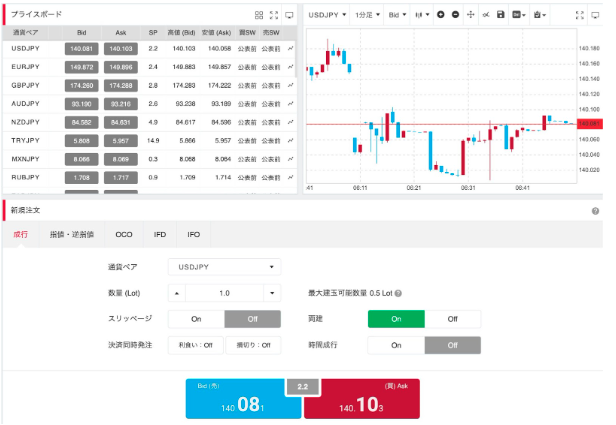Turn slippage On

pyautogui.click(x=196, y=319)
